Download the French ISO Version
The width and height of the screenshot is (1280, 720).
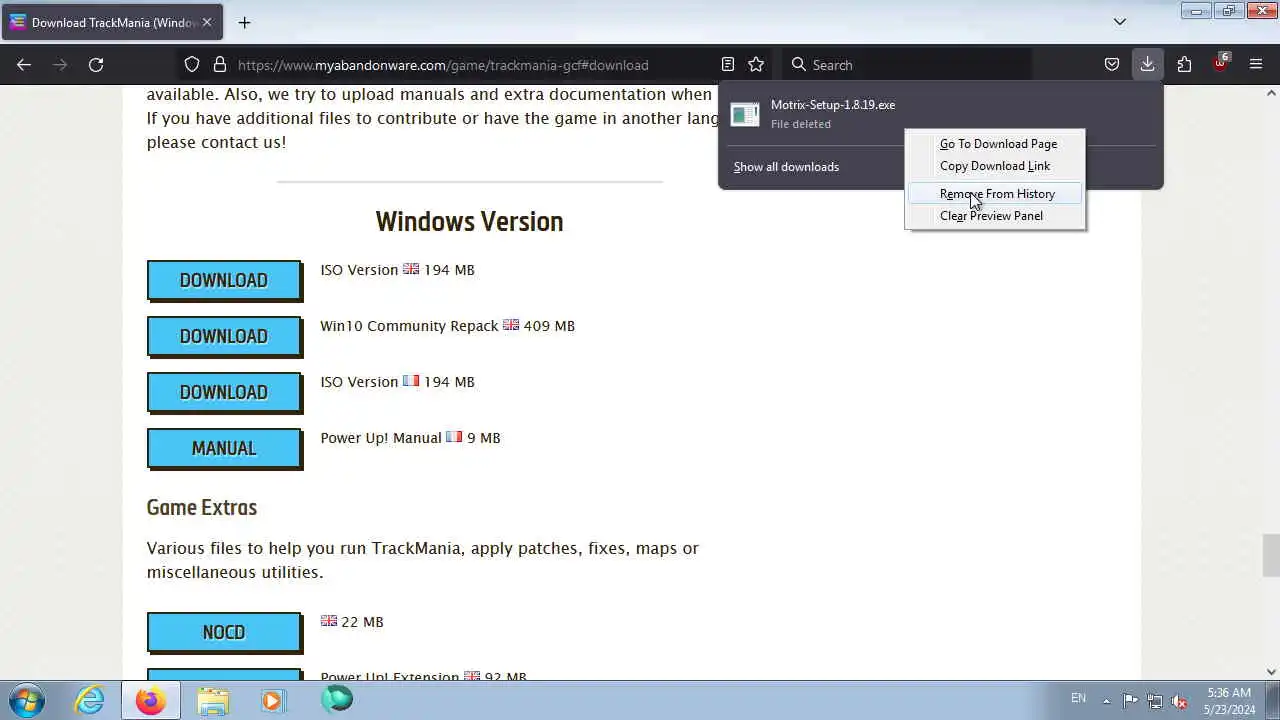(224, 393)
